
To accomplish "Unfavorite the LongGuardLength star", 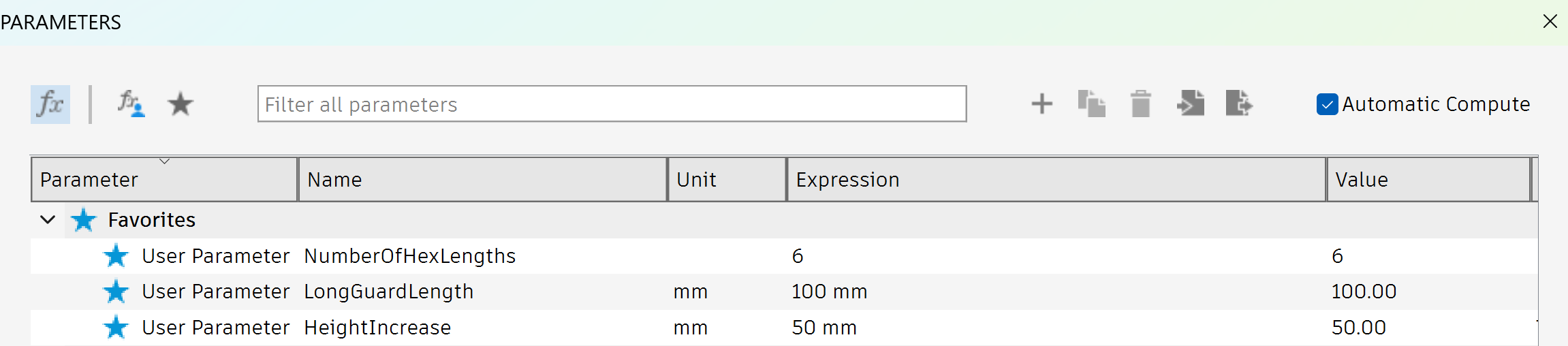I will point(116,292).
